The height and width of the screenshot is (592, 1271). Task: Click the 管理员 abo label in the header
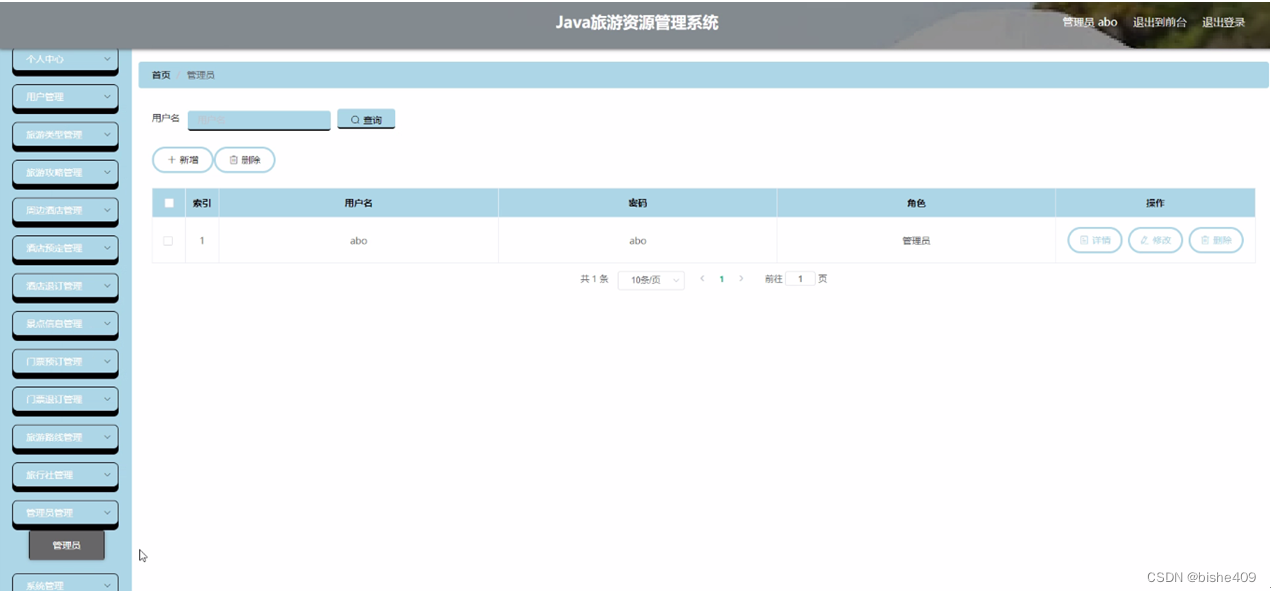point(1089,22)
